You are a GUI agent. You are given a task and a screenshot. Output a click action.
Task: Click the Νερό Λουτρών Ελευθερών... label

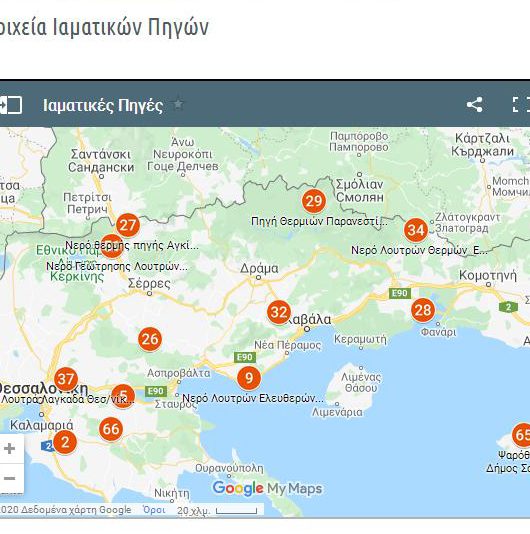coord(253,398)
